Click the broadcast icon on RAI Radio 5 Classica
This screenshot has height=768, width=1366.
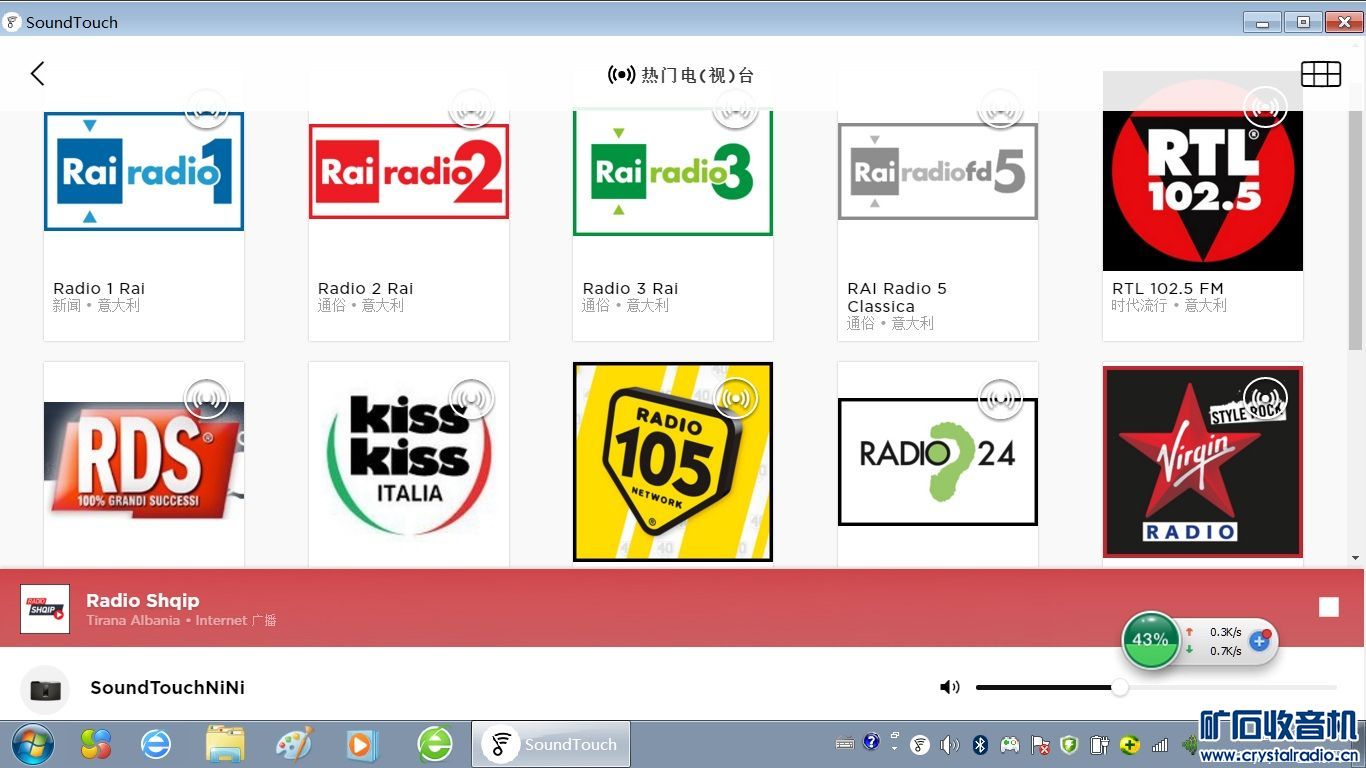1001,107
